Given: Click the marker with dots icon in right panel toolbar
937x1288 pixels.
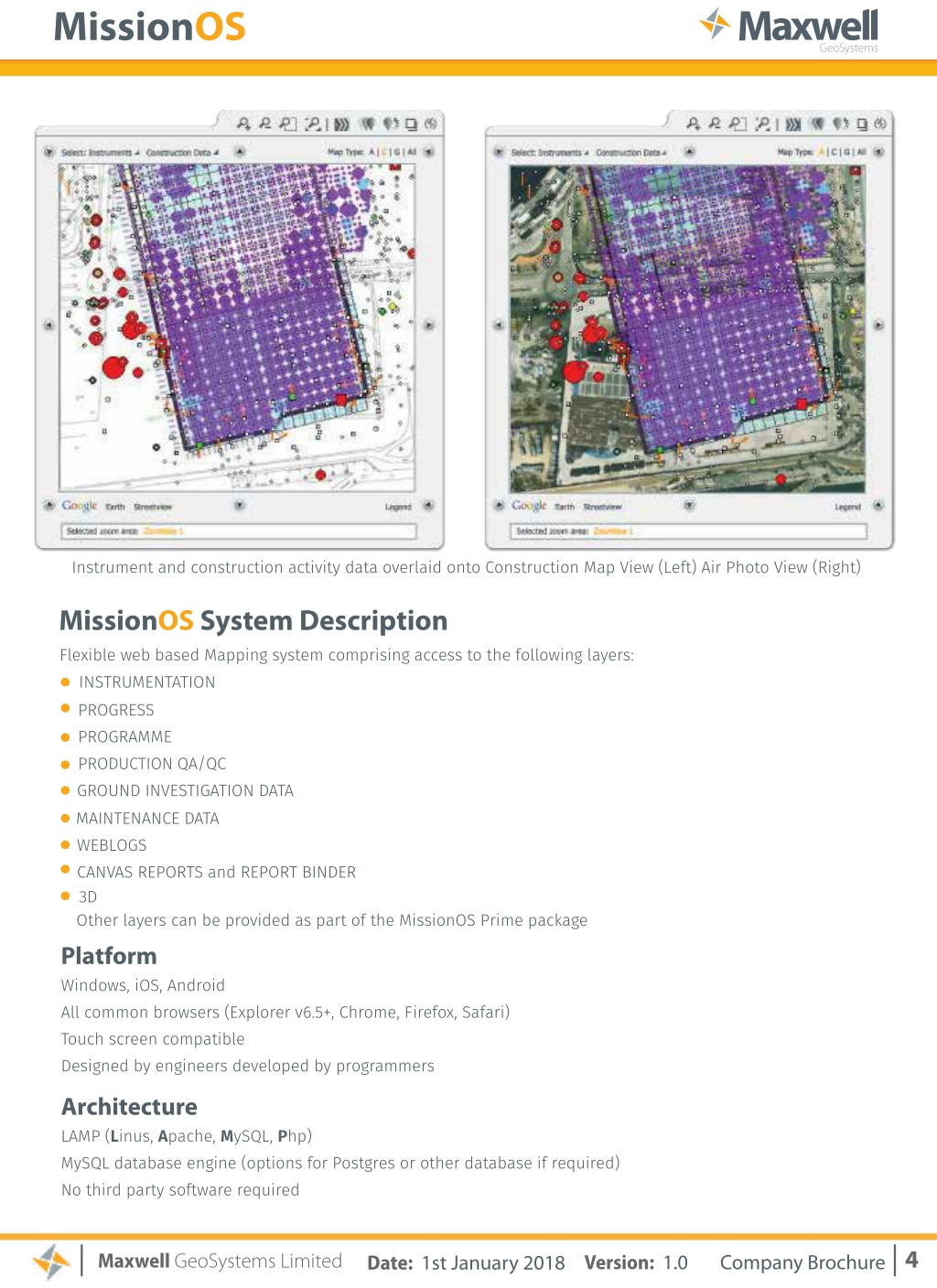Looking at the screenshot, I should pos(841,123).
